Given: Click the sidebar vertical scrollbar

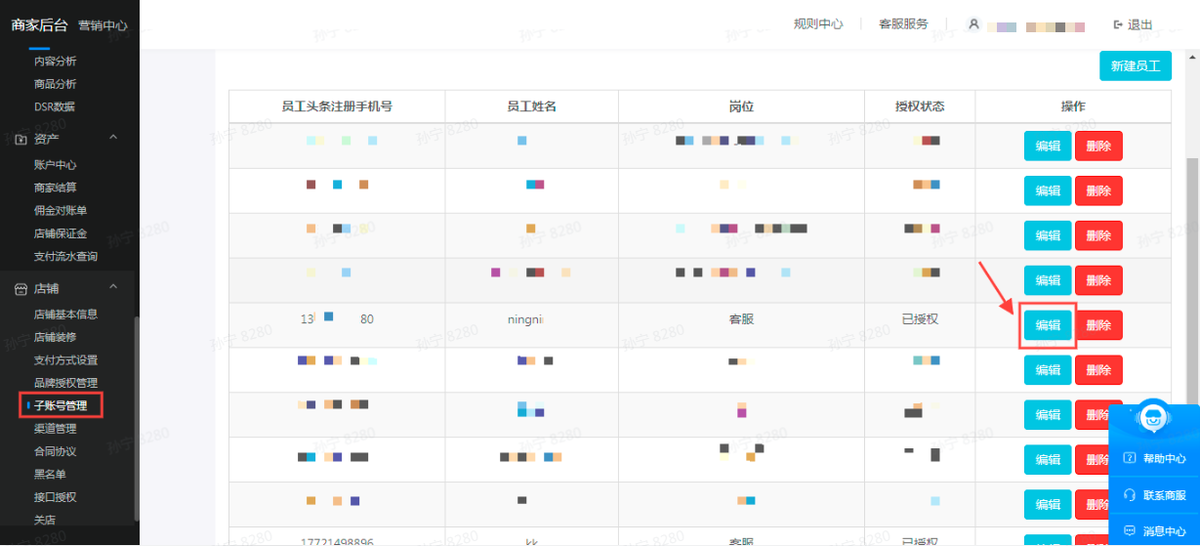Looking at the screenshot, I should [x=136, y=417].
